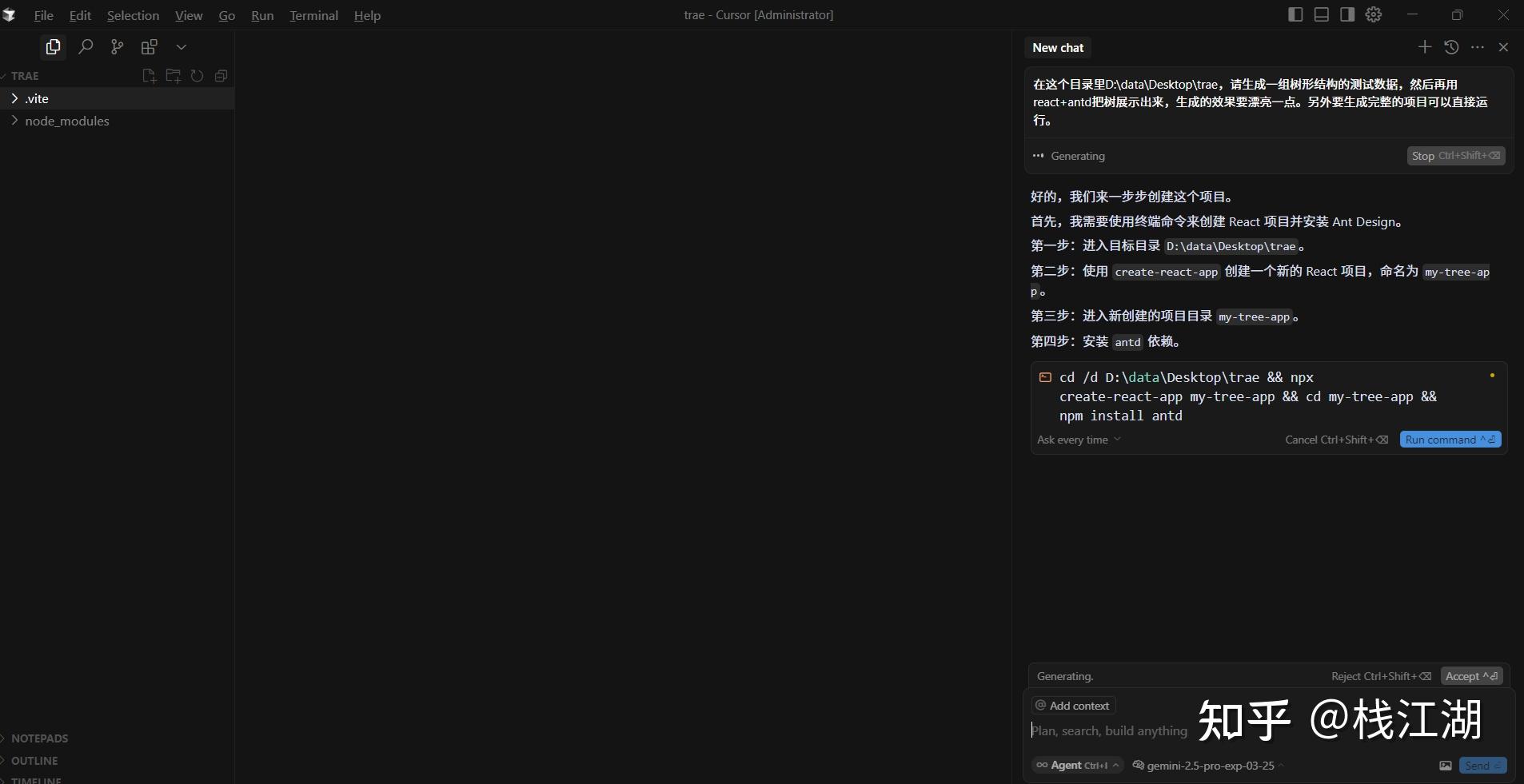
Task: Click the user prompt message box
Action: (1268, 102)
